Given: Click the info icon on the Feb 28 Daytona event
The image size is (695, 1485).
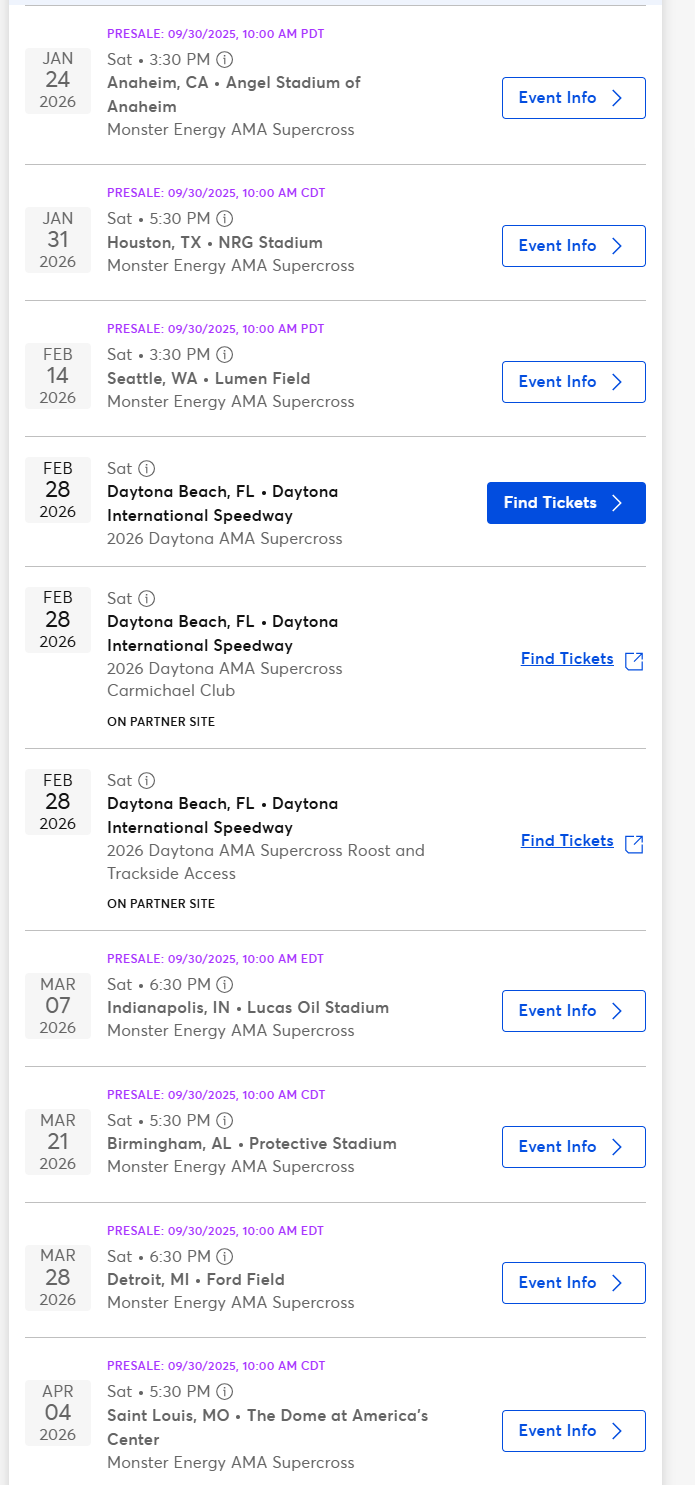Looking at the screenshot, I should coord(147,468).
